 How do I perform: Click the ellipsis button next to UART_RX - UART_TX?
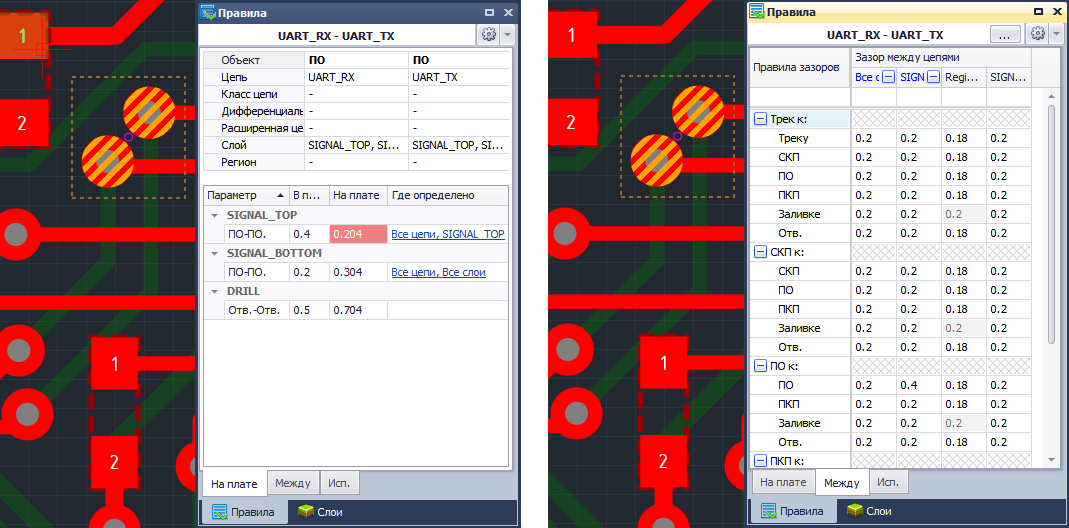click(1005, 34)
